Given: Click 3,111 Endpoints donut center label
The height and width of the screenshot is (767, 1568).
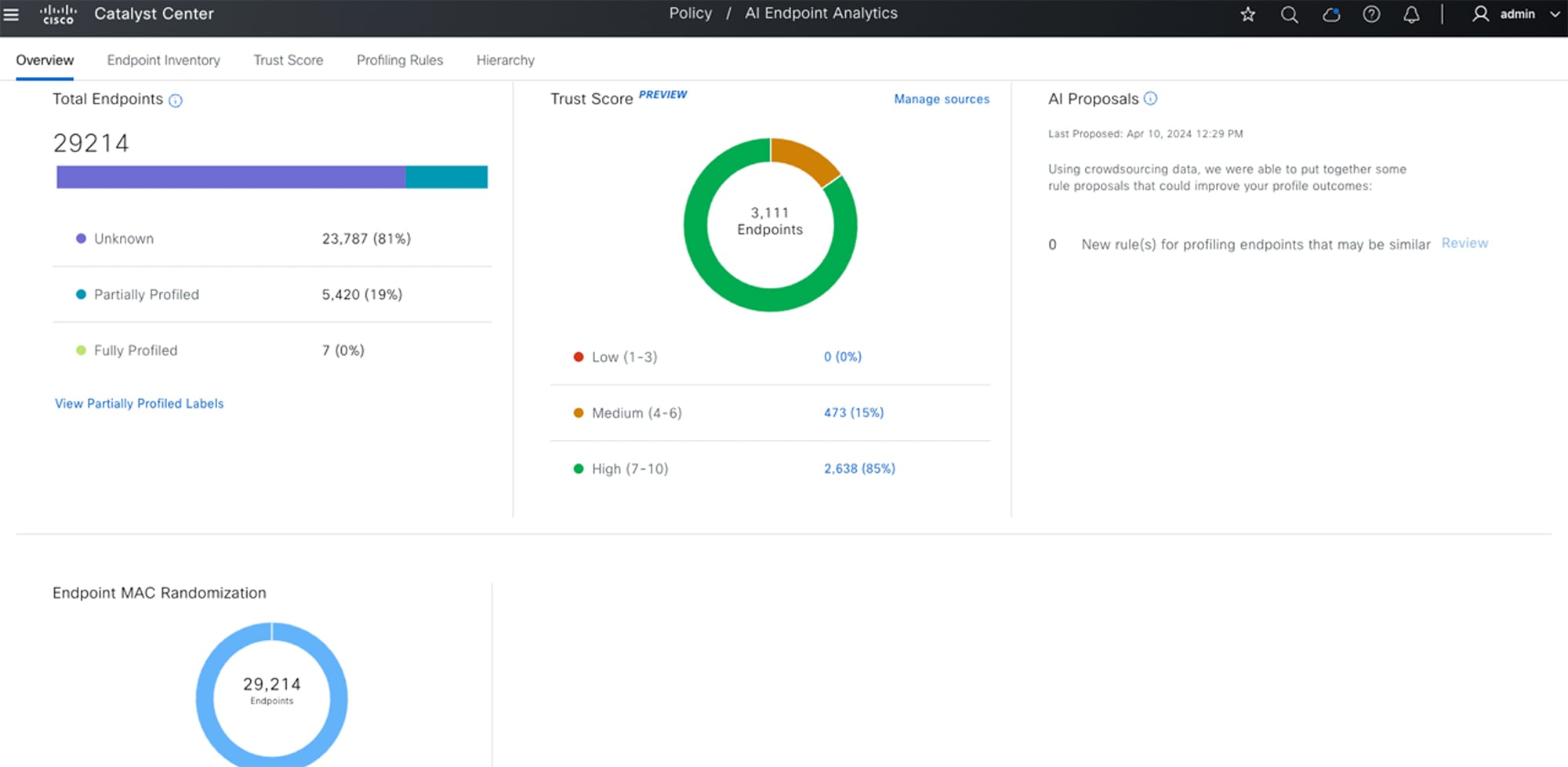Looking at the screenshot, I should point(770,221).
